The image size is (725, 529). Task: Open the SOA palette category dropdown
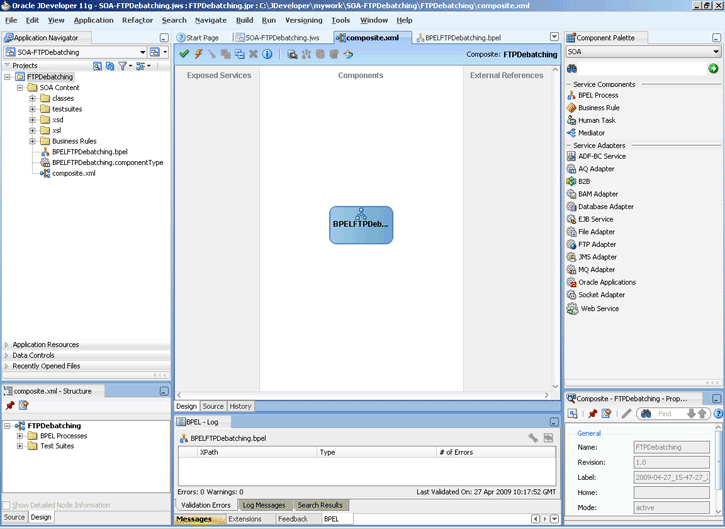point(643,52)
